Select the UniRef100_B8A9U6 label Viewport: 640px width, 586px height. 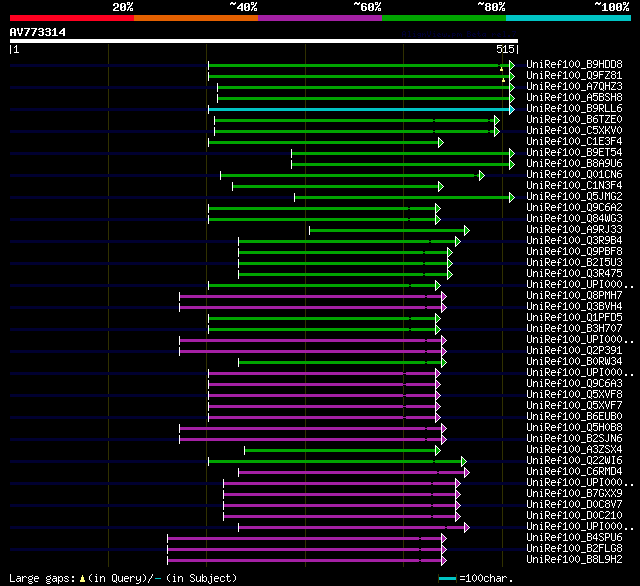(x=574, y=163)
